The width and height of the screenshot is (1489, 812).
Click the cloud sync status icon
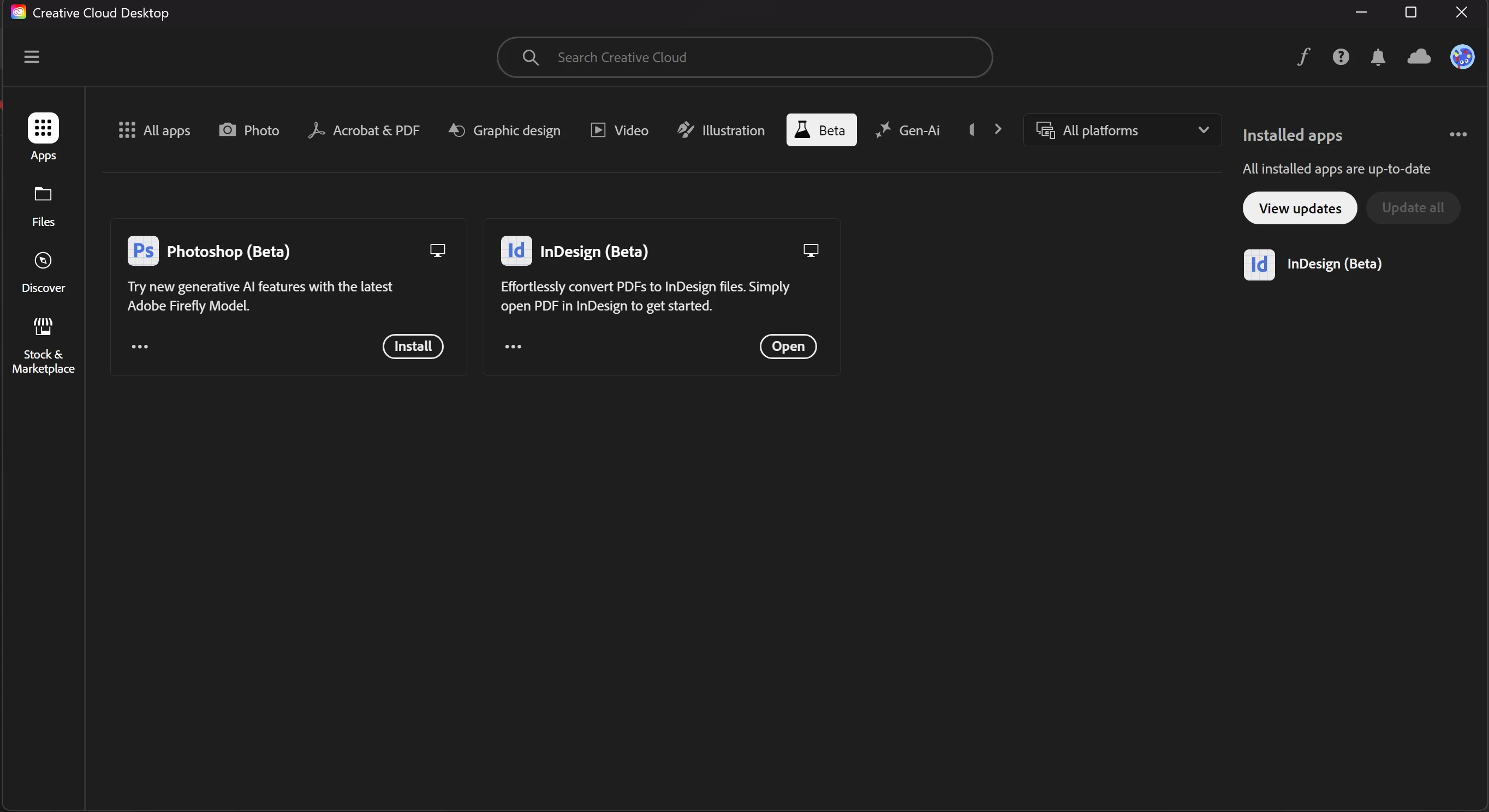click(x=1419, y=57)
